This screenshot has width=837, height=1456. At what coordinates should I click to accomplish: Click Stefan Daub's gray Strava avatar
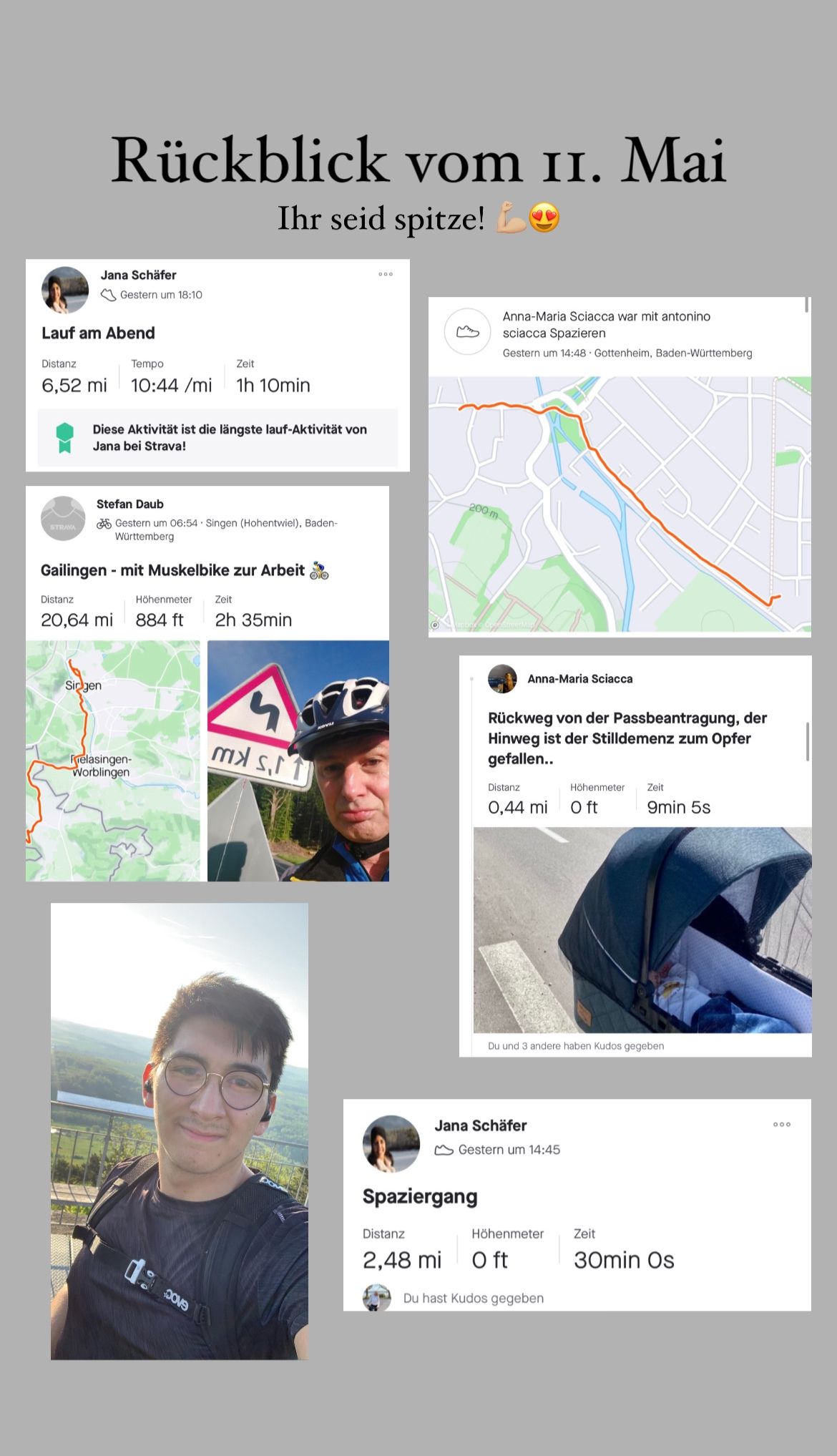(x=64, y=519)
